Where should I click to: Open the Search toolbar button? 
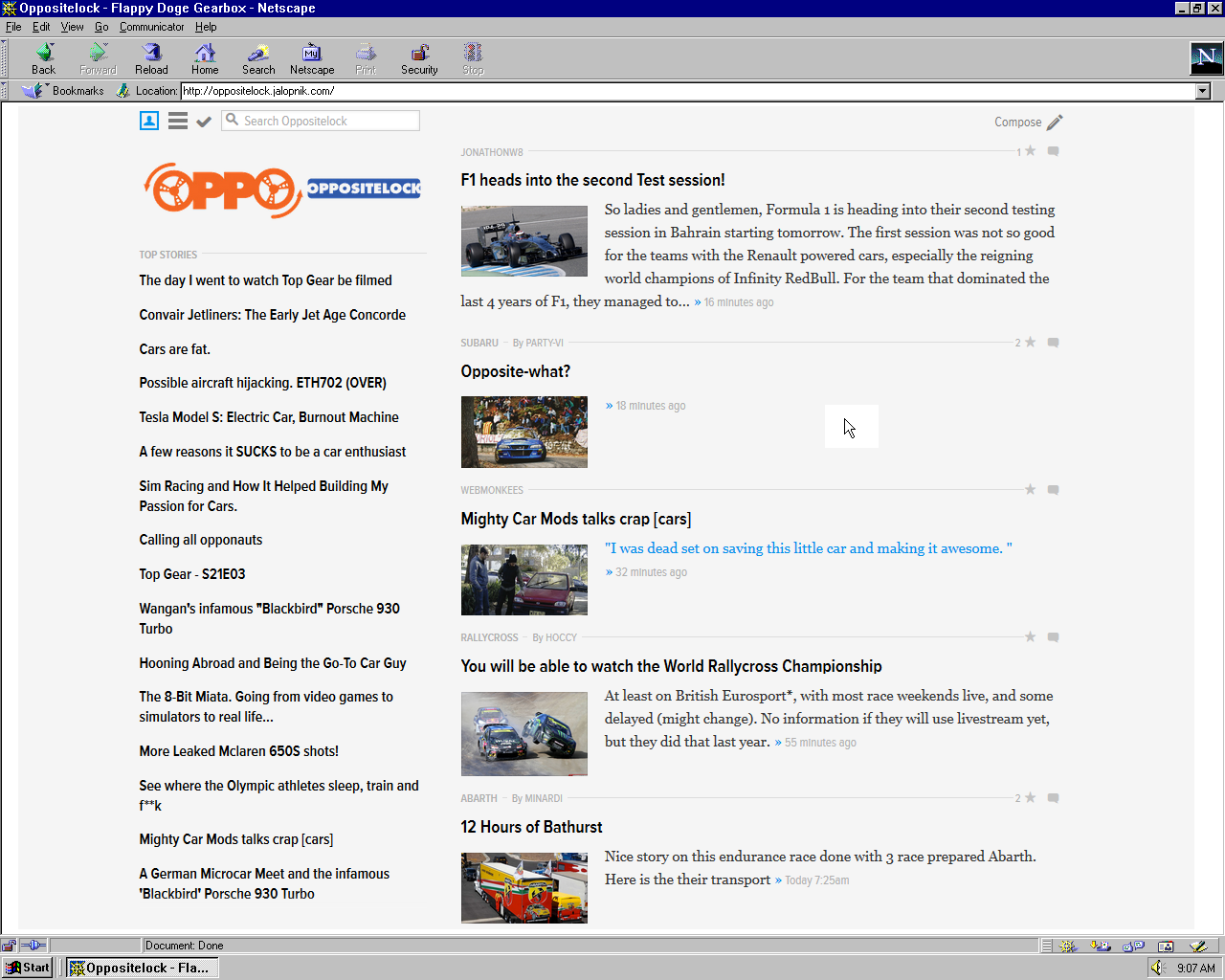258,58
